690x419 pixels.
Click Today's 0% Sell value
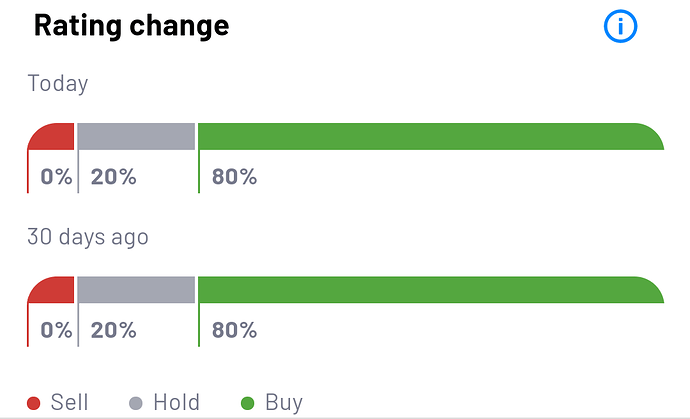click(56, 177)
